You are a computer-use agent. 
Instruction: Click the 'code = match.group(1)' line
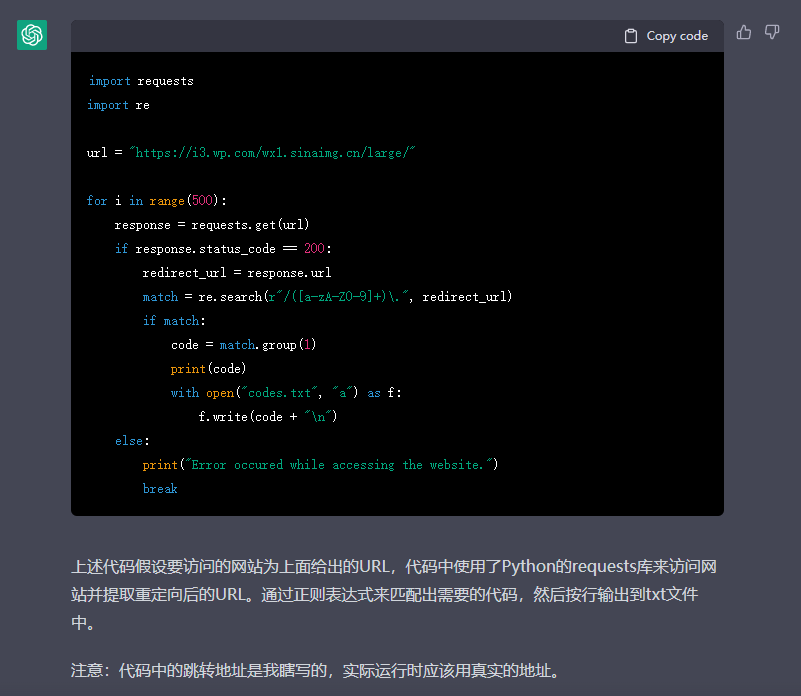243,345
